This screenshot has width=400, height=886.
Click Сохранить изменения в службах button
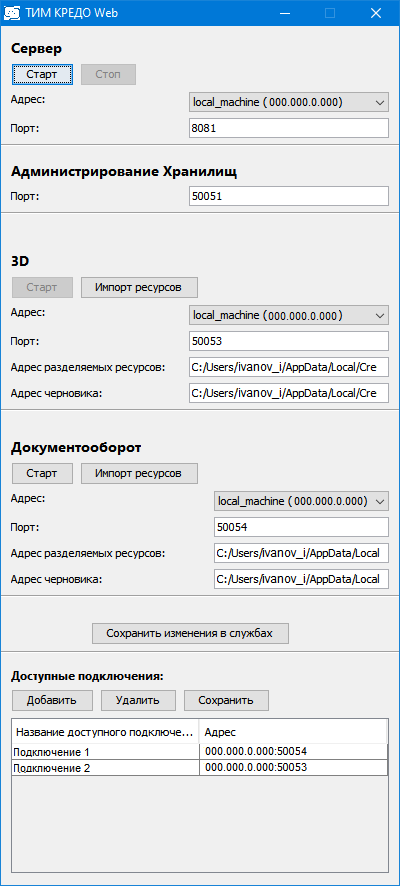click(x=190, y=633)
